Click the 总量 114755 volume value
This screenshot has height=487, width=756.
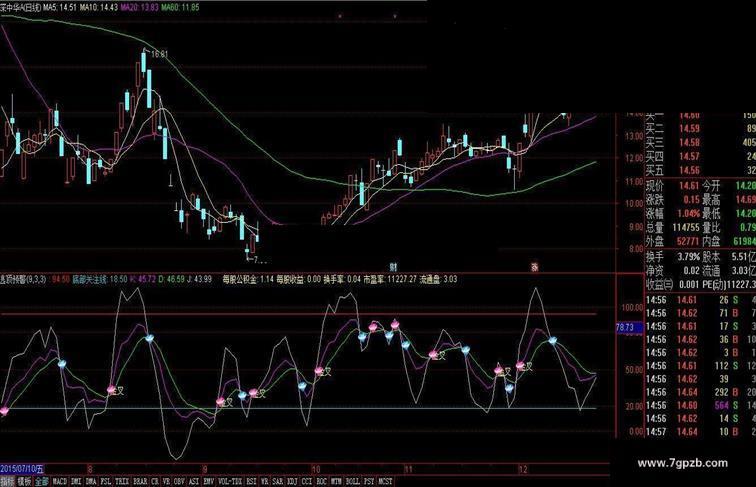673,227
